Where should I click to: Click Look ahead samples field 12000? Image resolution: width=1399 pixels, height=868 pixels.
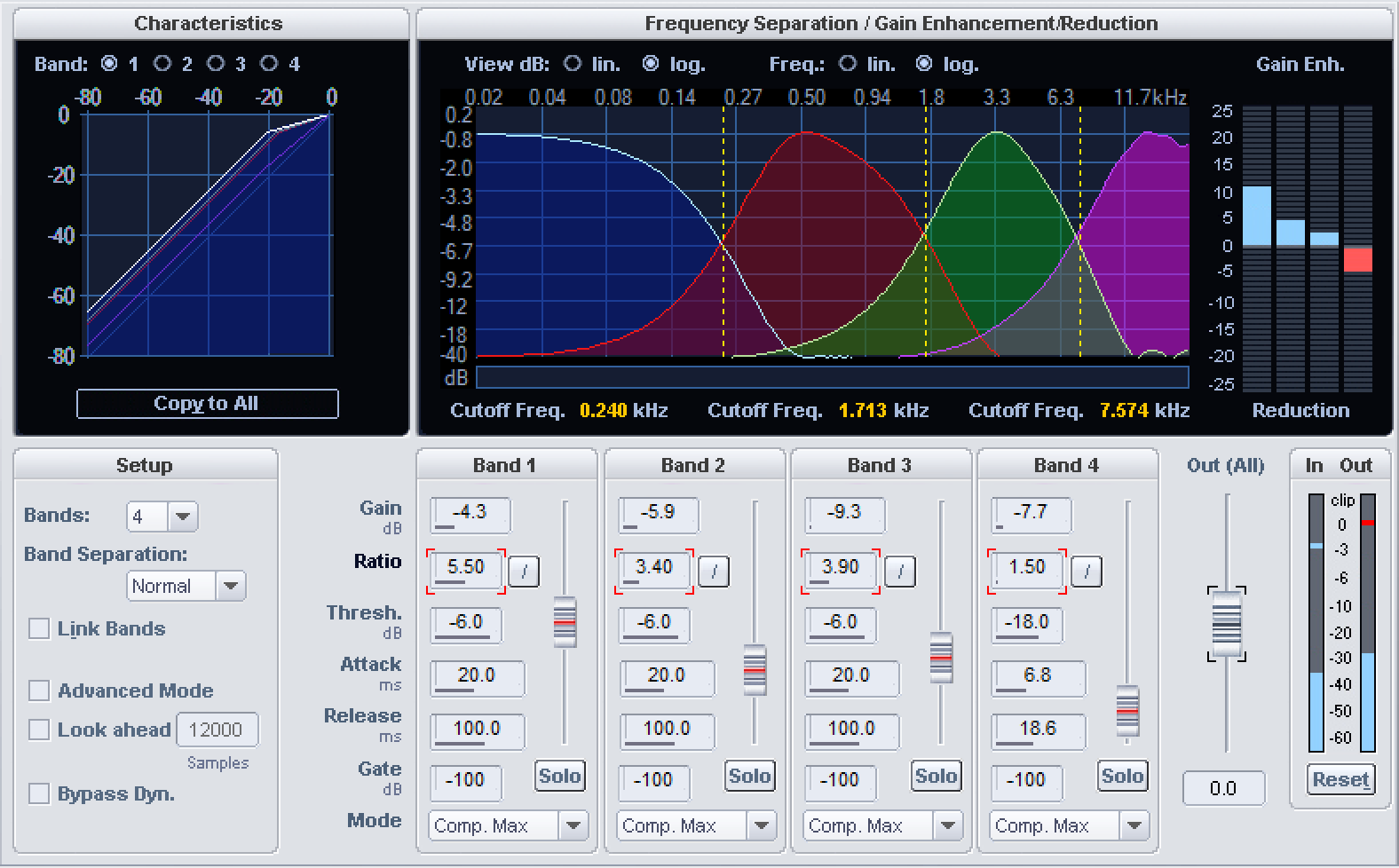(217, 730)
